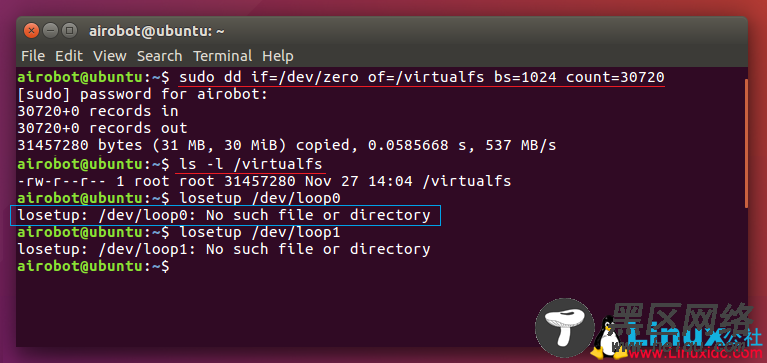Viewport: 767px width, 363px height.
Task: Open the Edit menu
Action: tap(69, 56)
